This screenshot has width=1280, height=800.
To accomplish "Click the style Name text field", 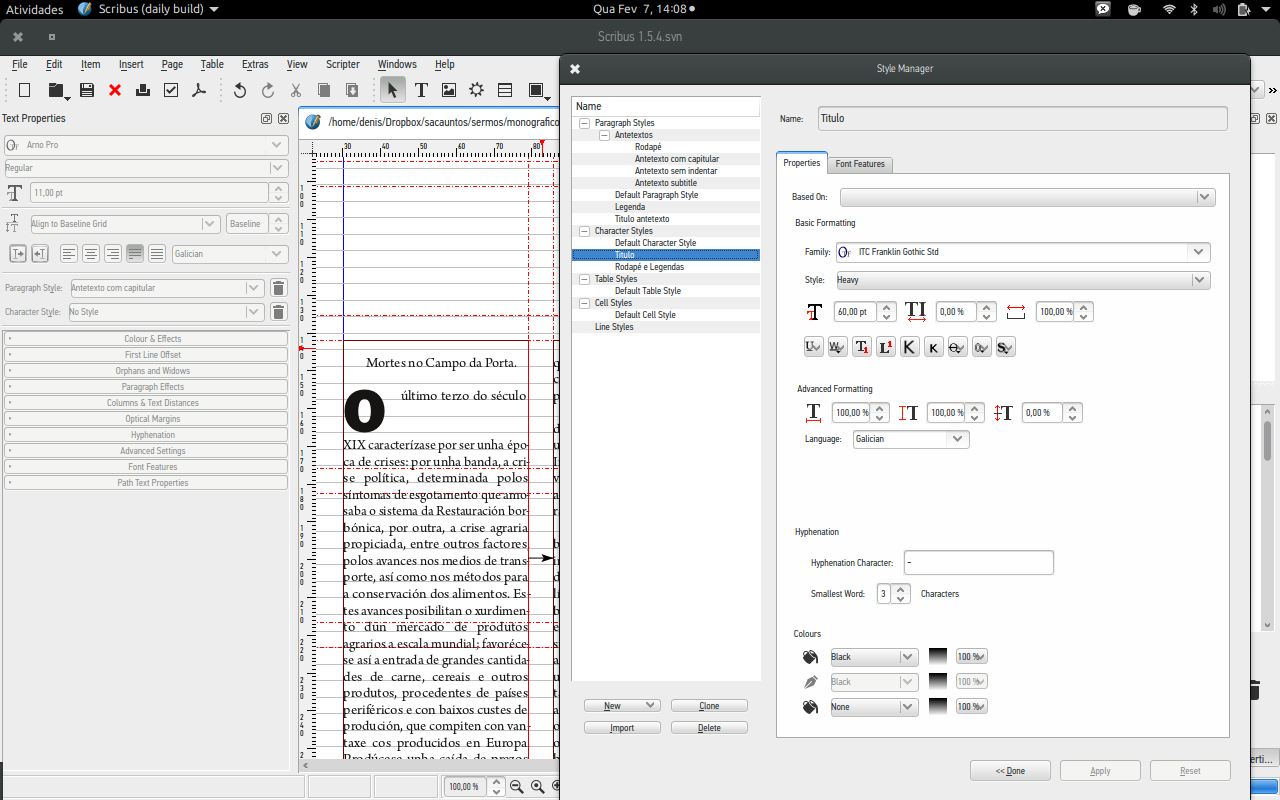I will click(1022, 118).
